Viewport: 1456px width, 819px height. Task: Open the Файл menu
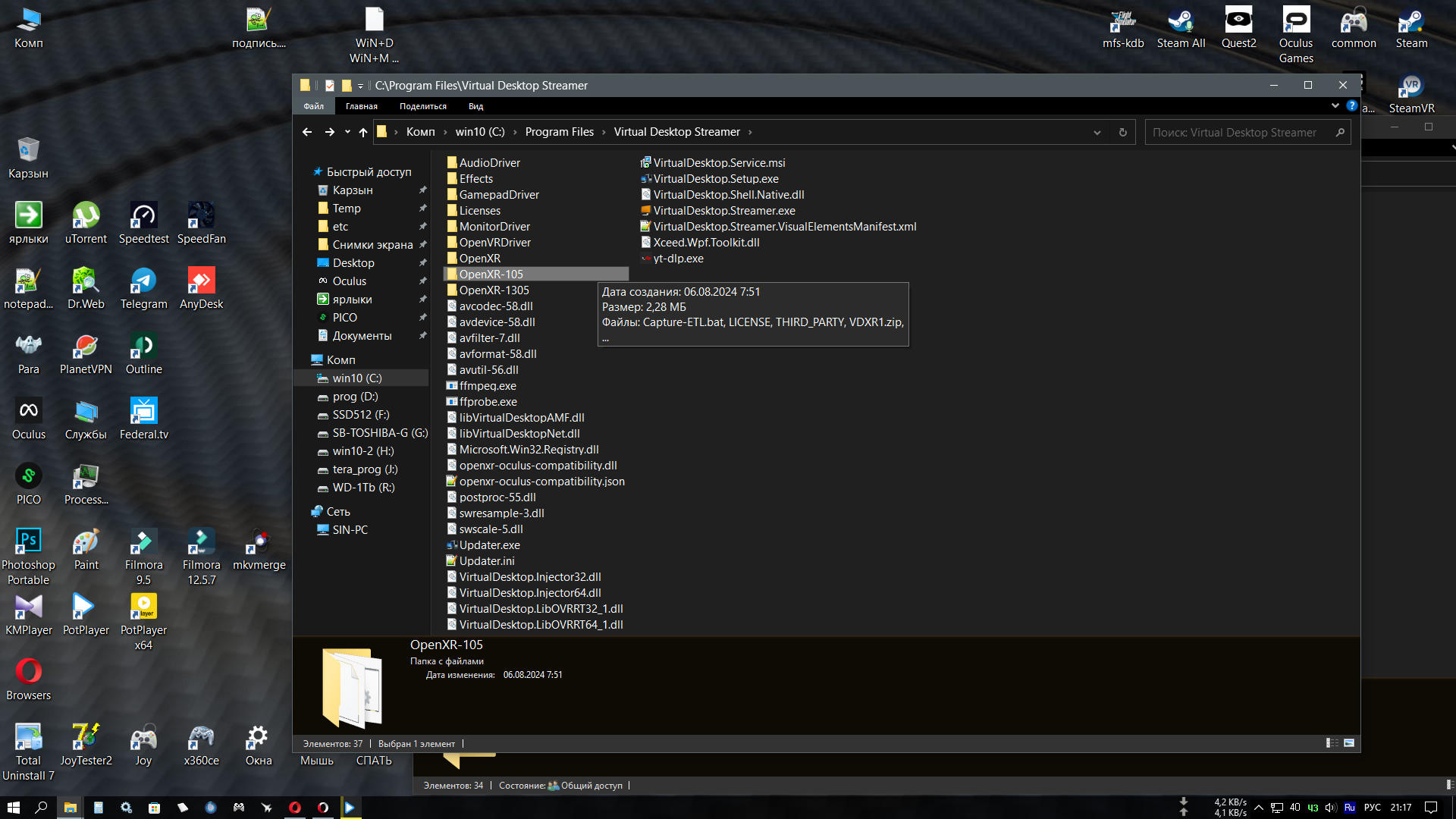[313, 106]
